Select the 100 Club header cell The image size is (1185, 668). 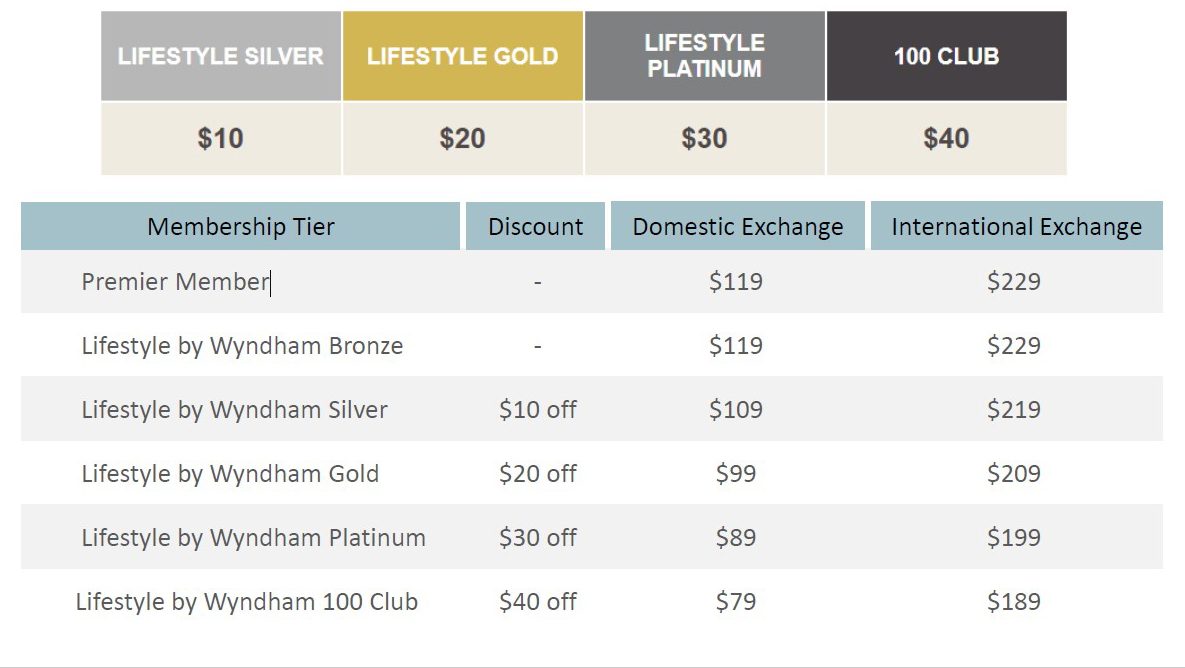coord(946,56)
